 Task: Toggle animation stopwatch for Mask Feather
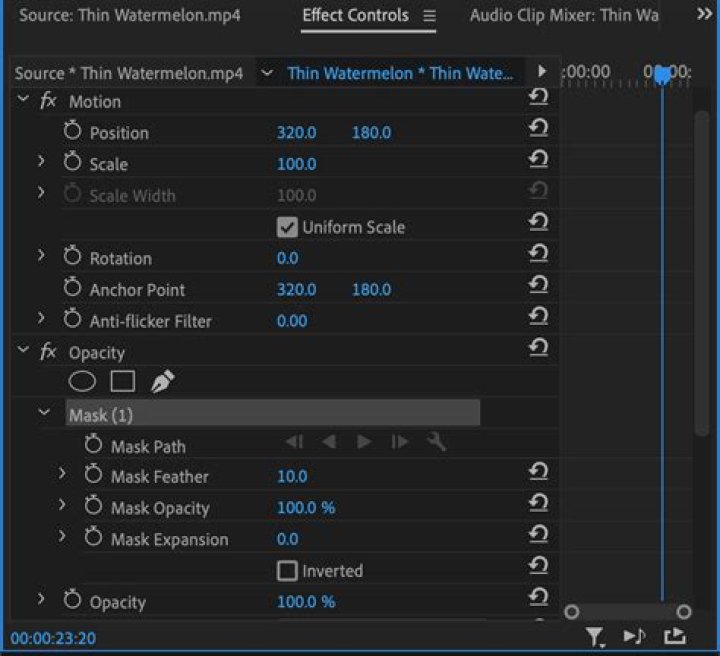(93, 475)
